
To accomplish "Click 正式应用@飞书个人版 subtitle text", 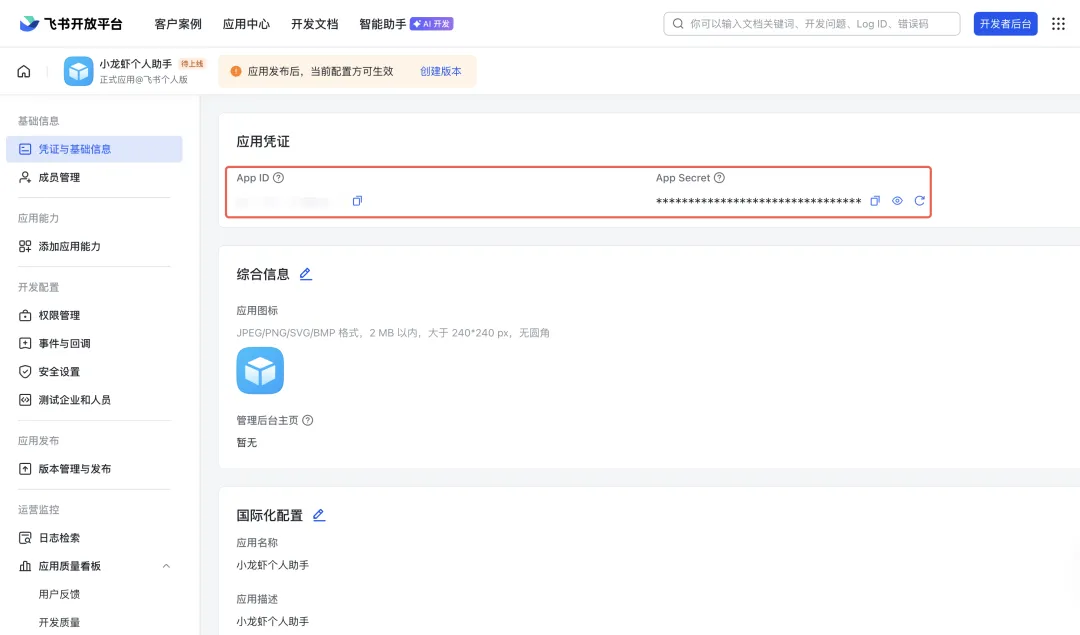I will coord(143,79).
